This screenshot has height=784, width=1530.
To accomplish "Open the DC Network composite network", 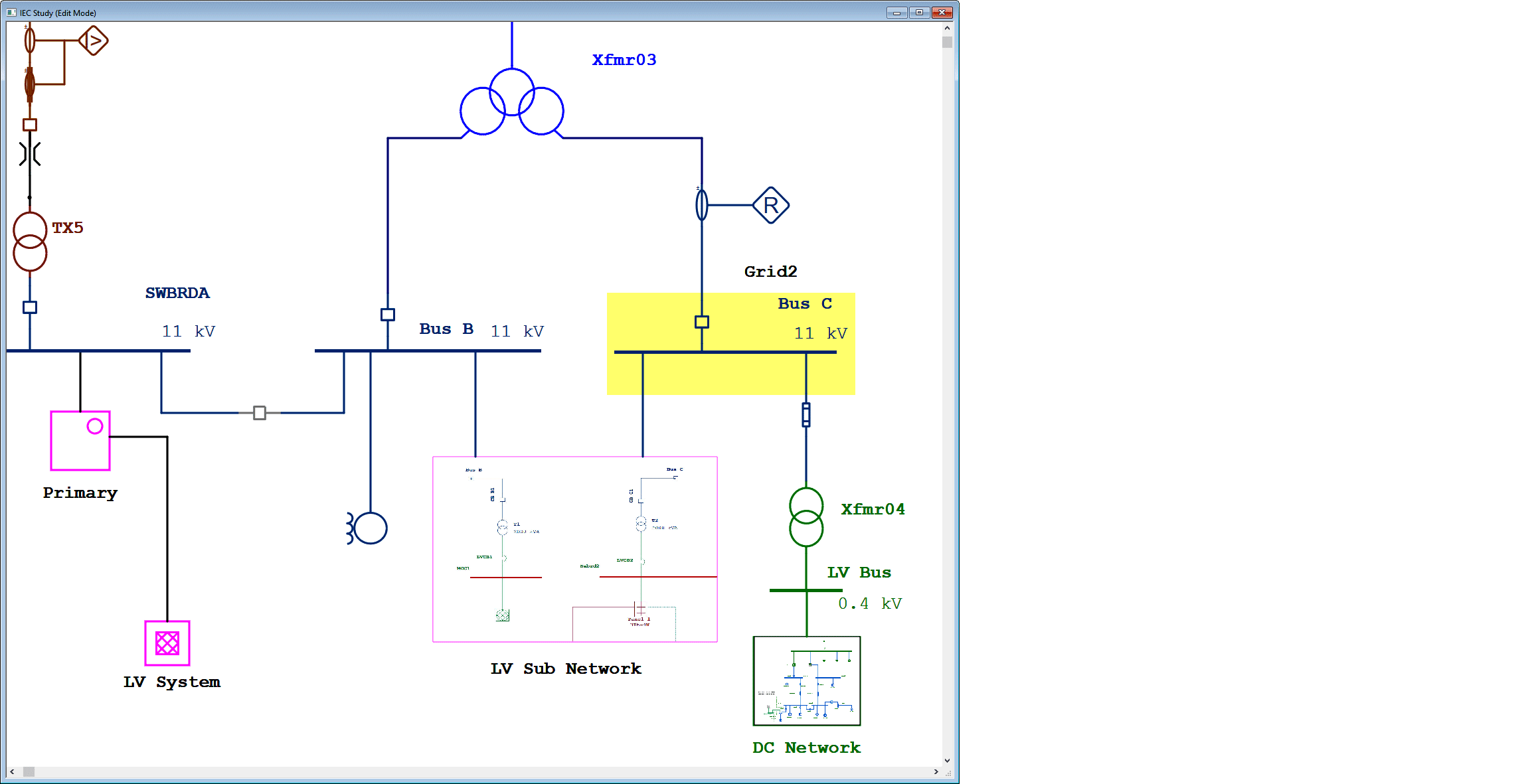I will (806, 680).
